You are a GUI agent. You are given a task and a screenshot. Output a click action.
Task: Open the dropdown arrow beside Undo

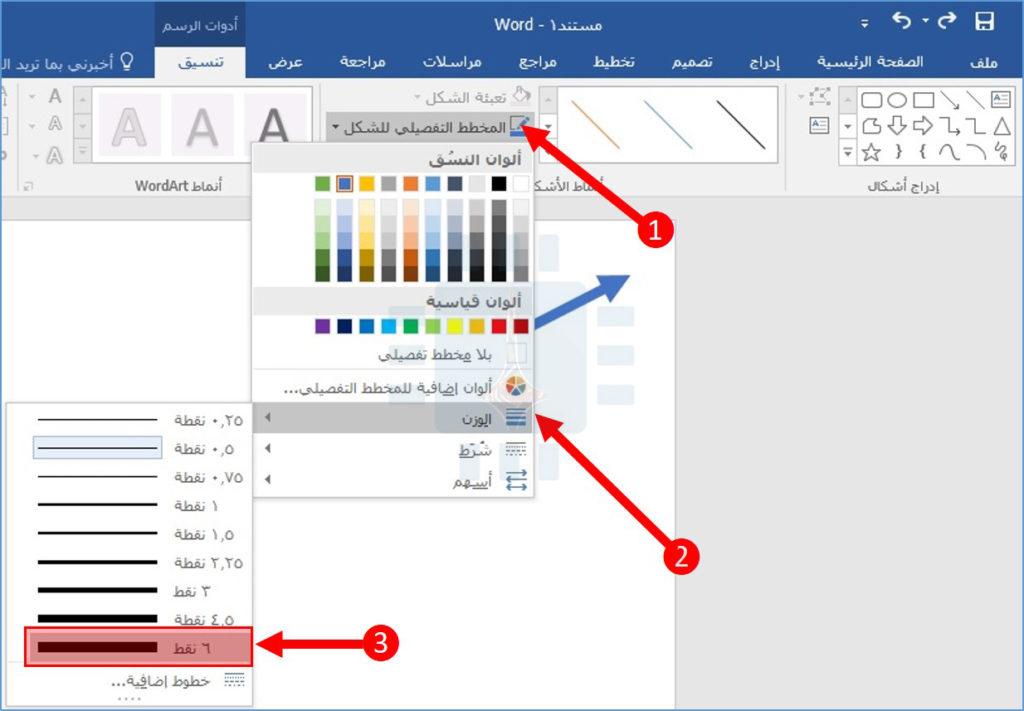[925, 22]
